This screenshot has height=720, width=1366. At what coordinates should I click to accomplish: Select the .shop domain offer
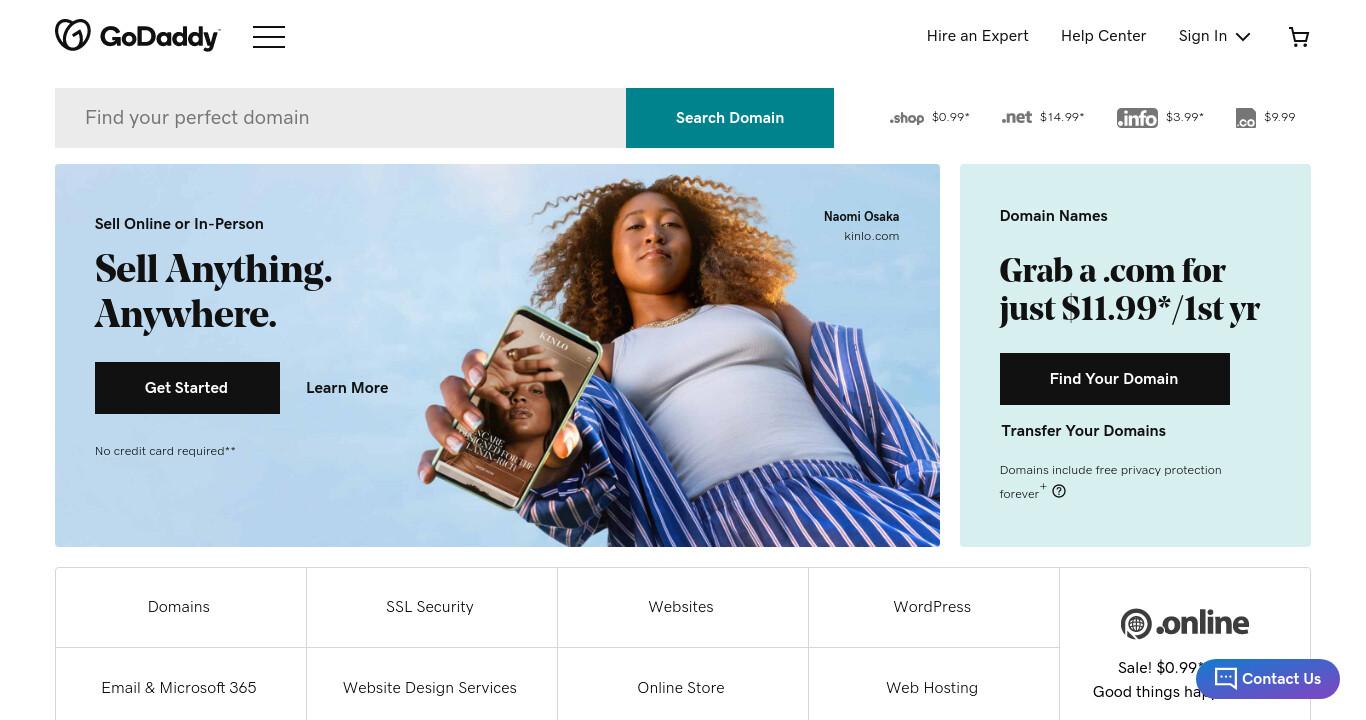pyautogui.click(x=929, y=118)
